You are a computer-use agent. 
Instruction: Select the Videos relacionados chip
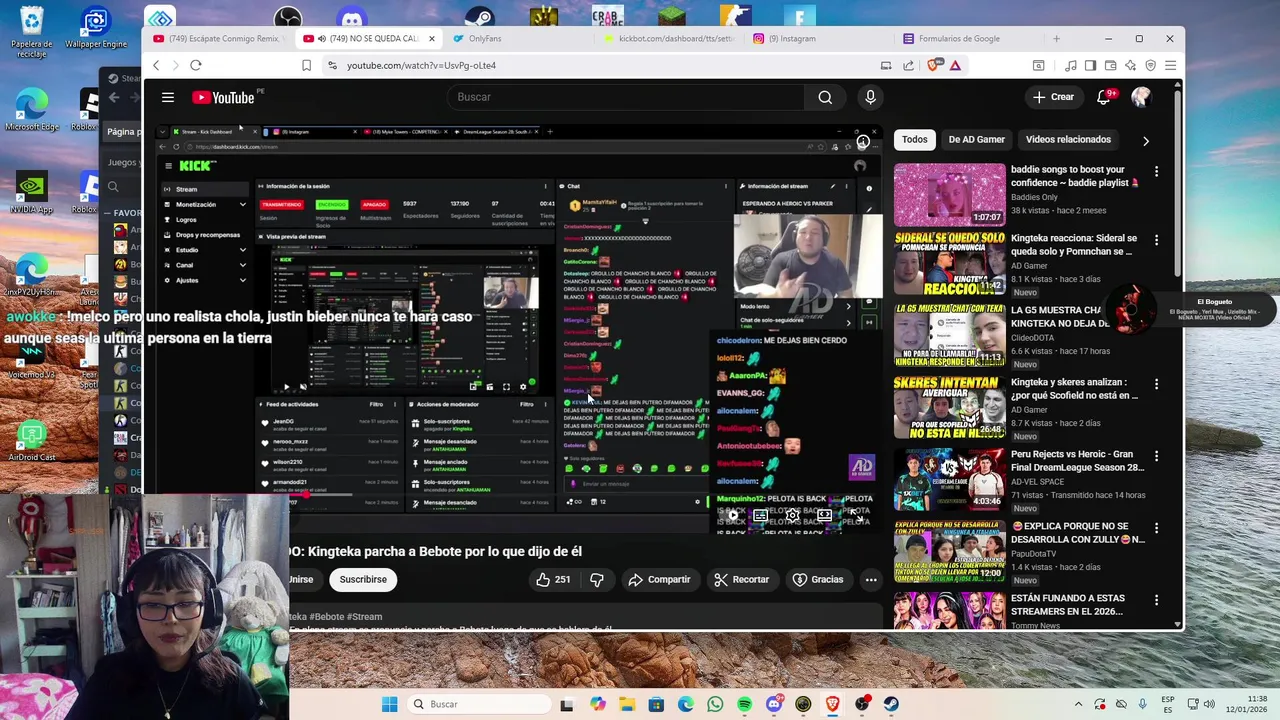tap(1068, 139)
